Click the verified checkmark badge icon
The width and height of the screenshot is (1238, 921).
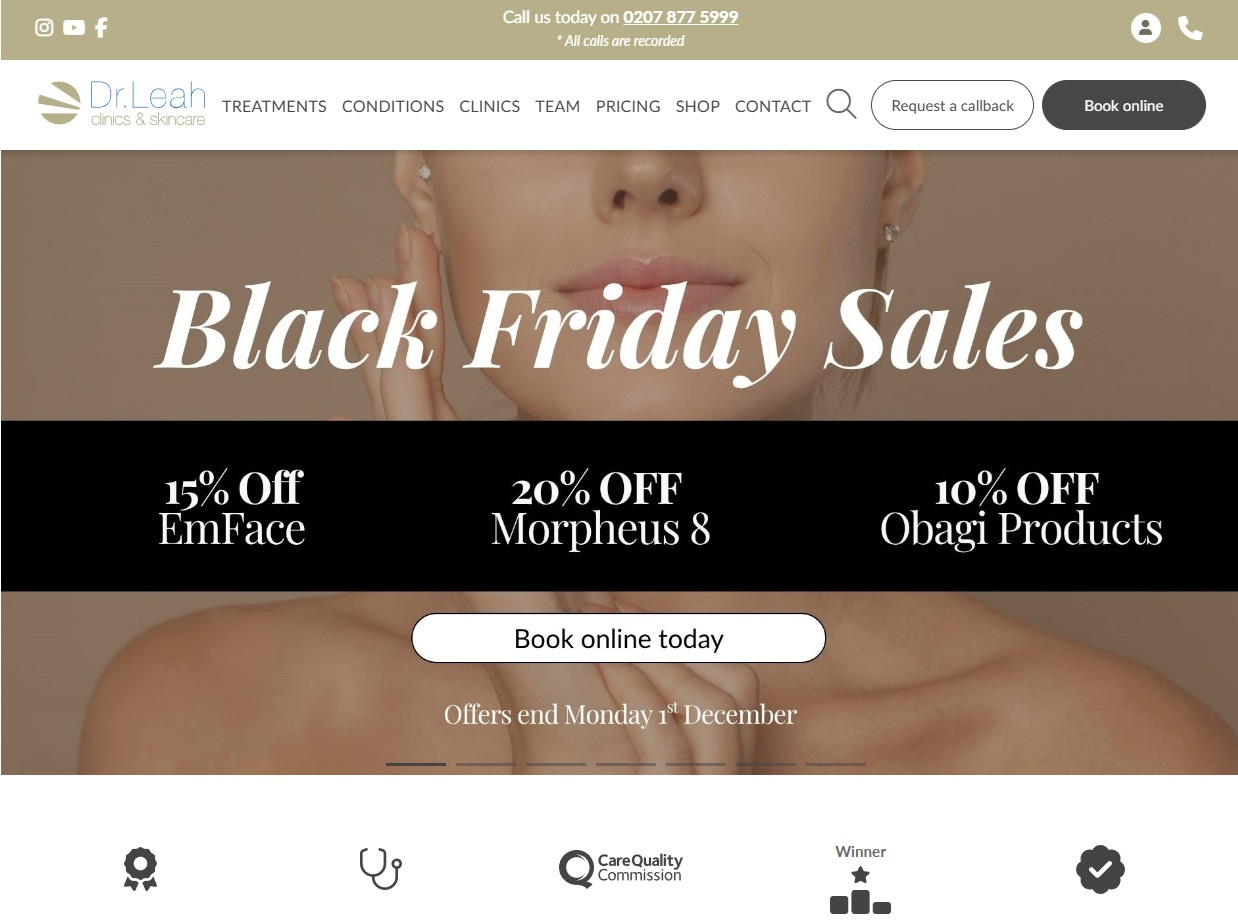click(x=1100, y=869)
